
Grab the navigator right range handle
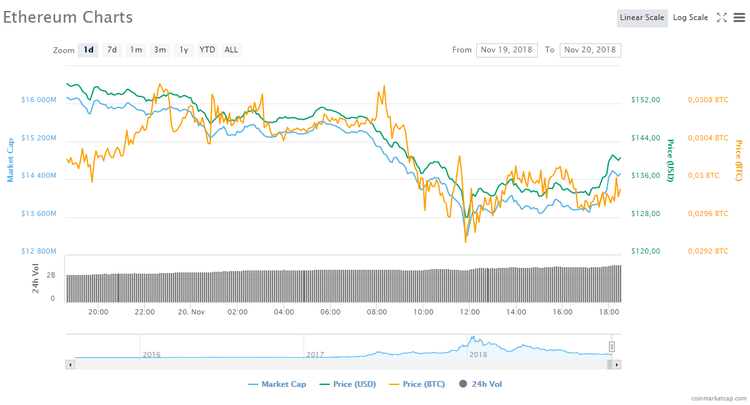(x=611, y=347)
